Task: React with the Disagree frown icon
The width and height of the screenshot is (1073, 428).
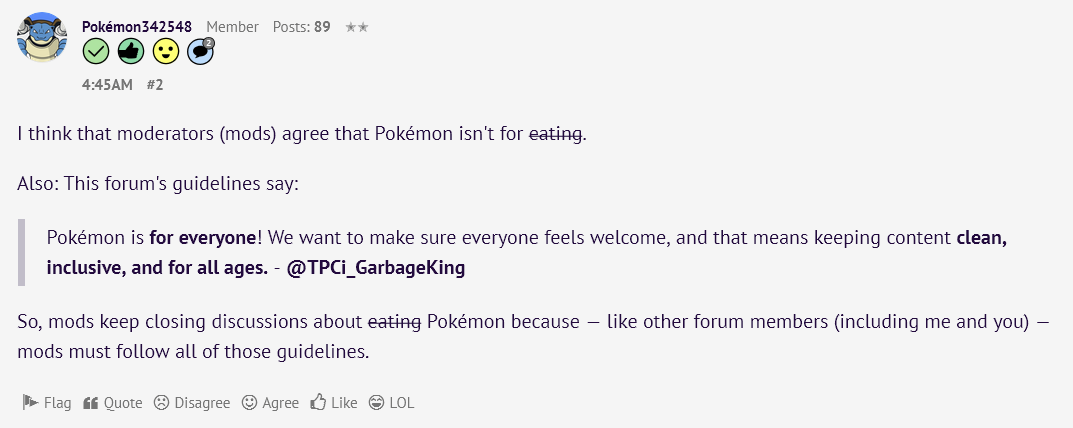Action: click(x=192, y=403)
